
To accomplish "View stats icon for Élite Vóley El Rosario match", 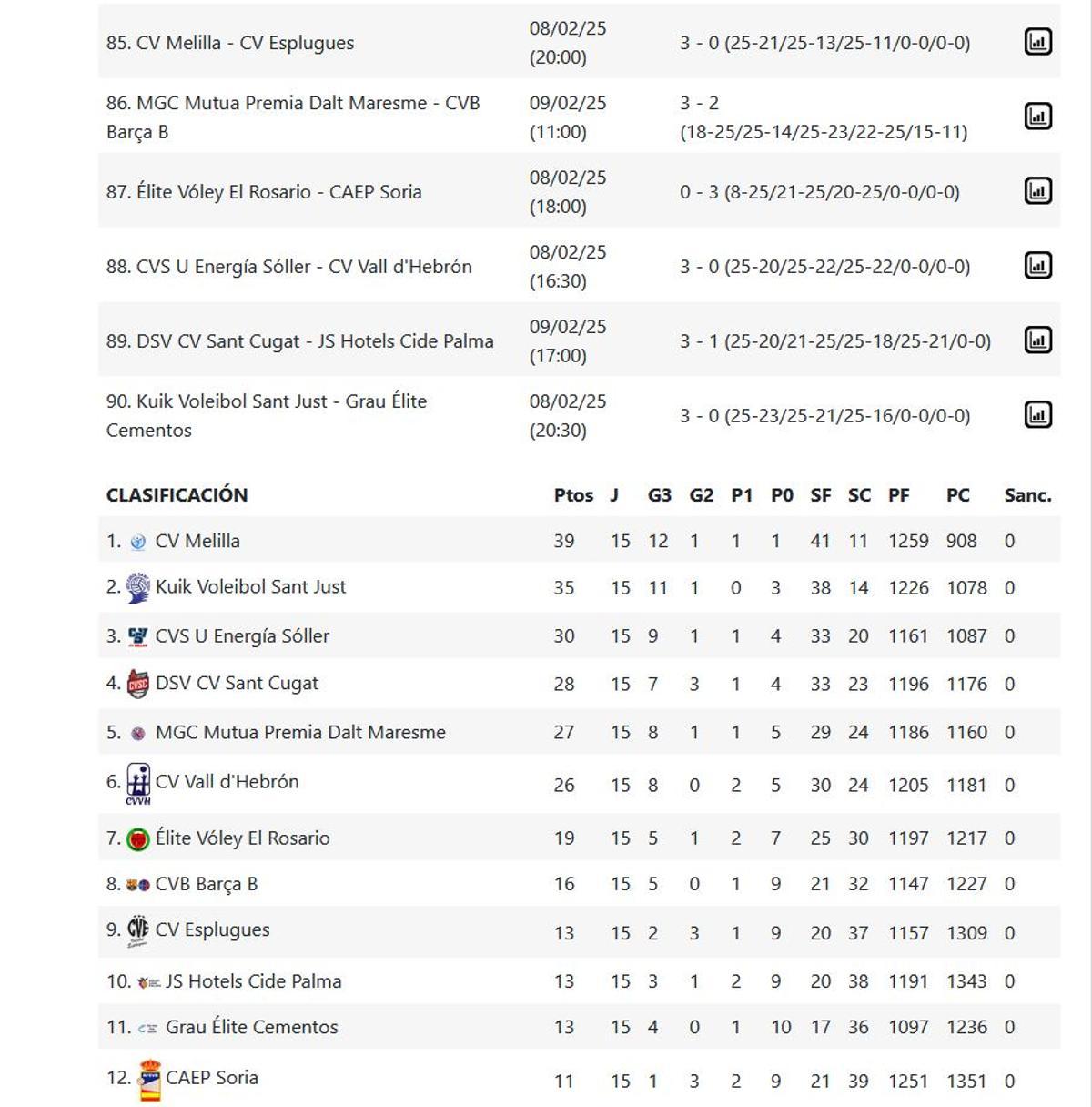I will [1037, 191].
